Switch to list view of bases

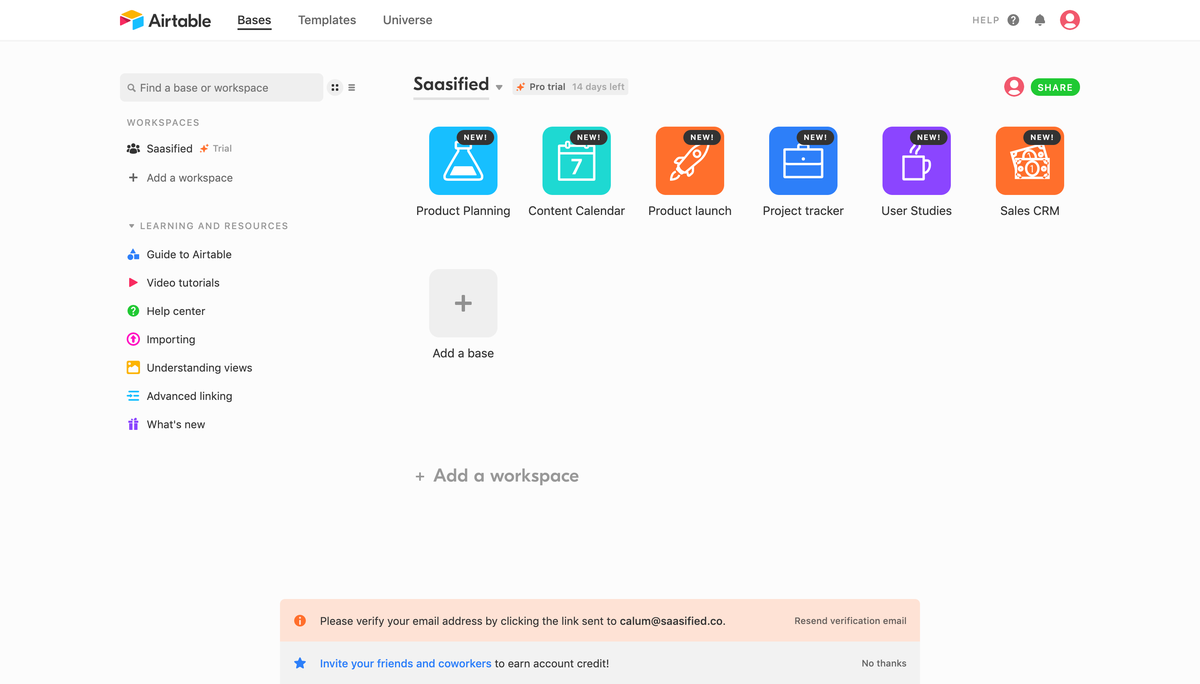[x=352, y=88]
